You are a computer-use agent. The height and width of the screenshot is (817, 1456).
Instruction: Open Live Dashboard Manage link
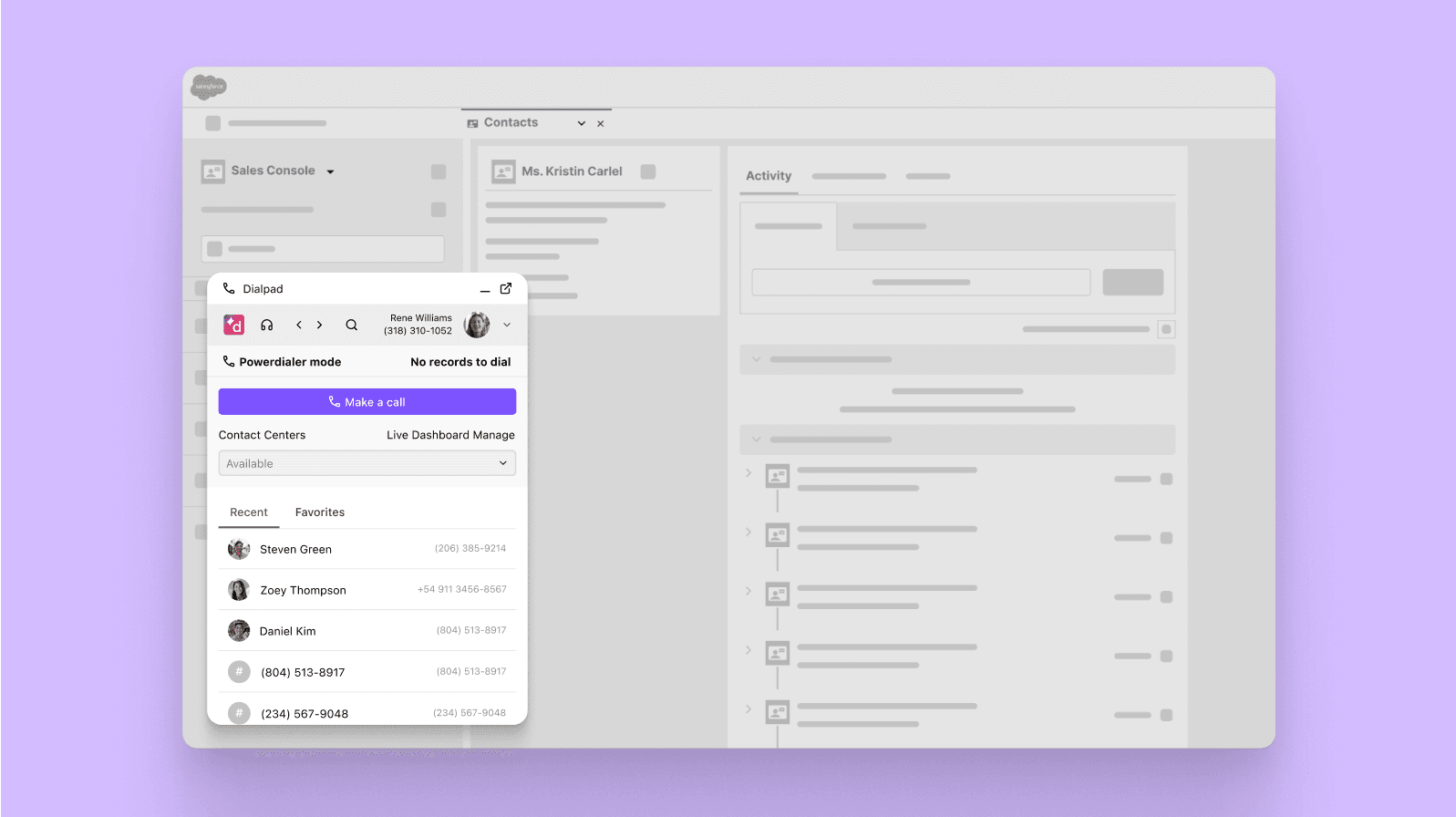pos(450,435)
